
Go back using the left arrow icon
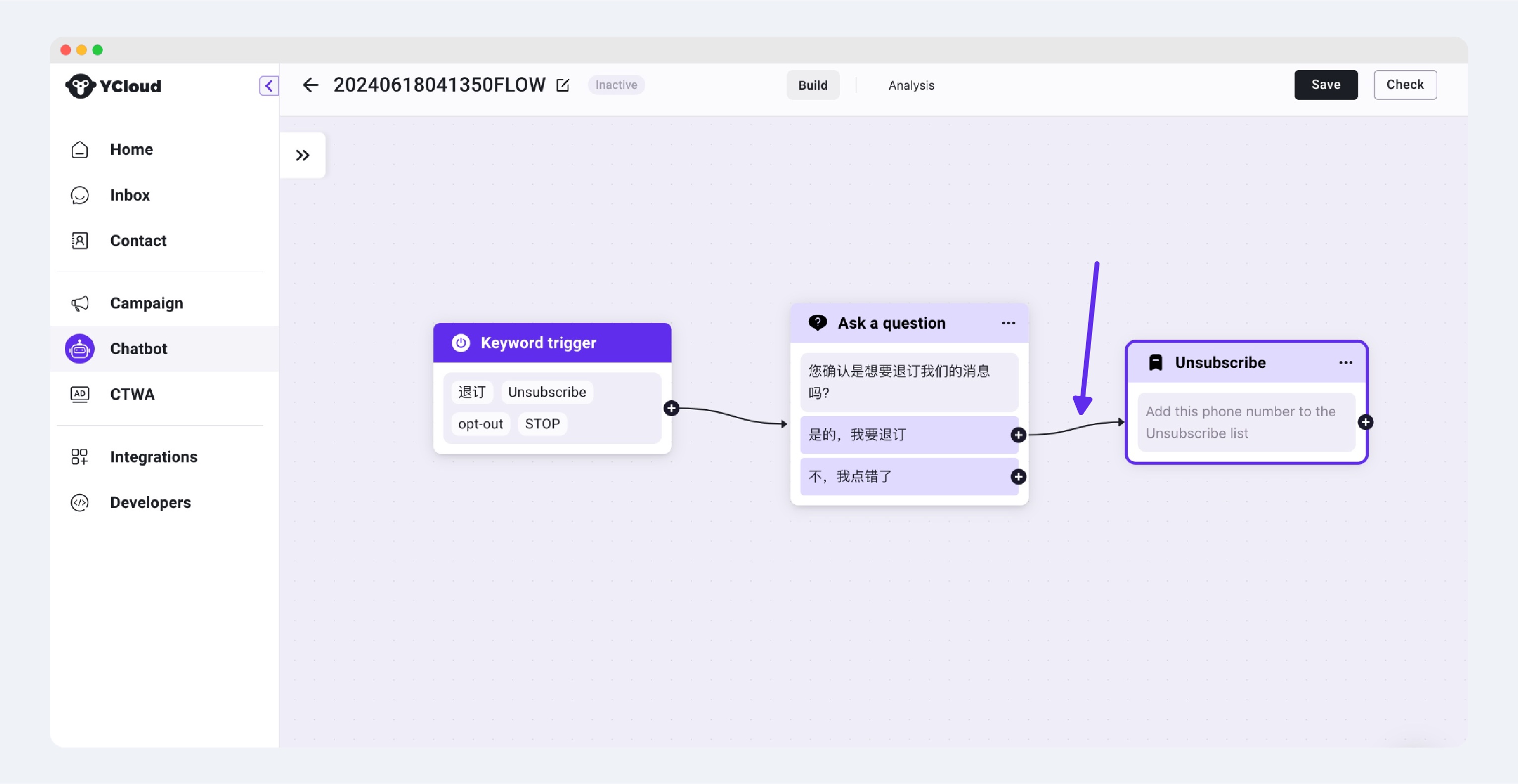tap(310, 85)
